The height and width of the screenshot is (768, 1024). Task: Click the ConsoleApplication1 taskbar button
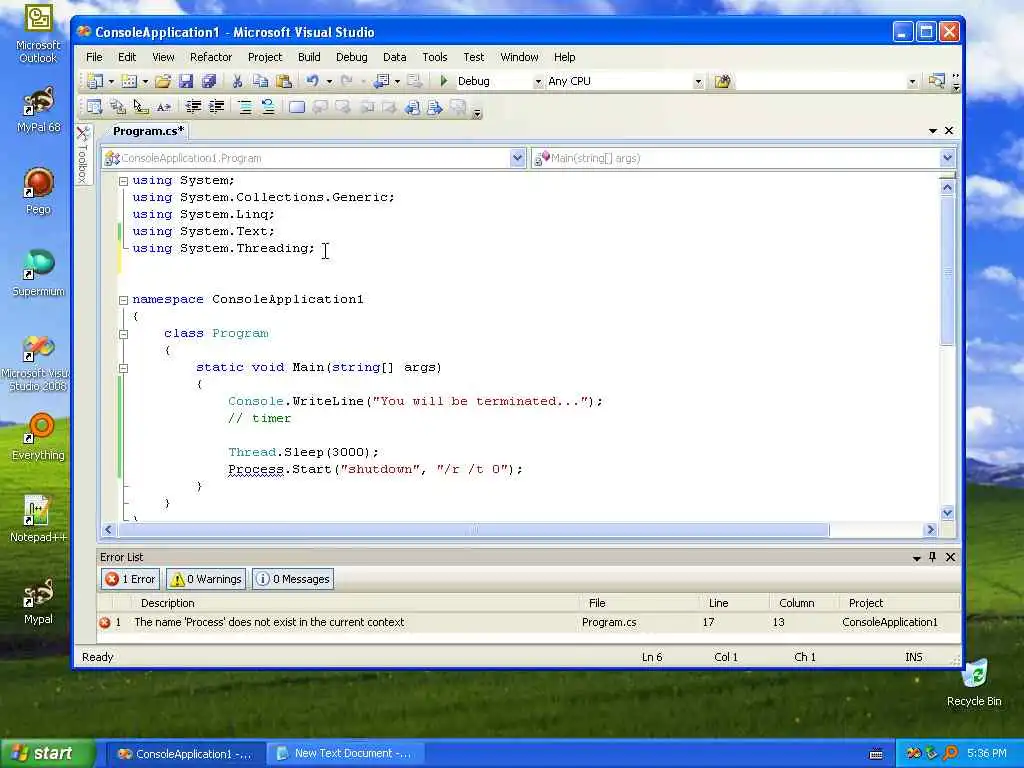click(185, 754)
